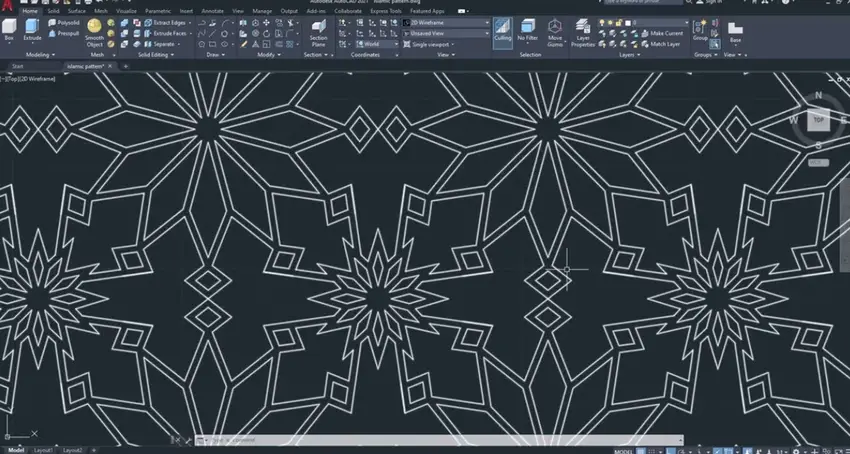Expand the Draw panel
The image size is (850, 454).
216,55
